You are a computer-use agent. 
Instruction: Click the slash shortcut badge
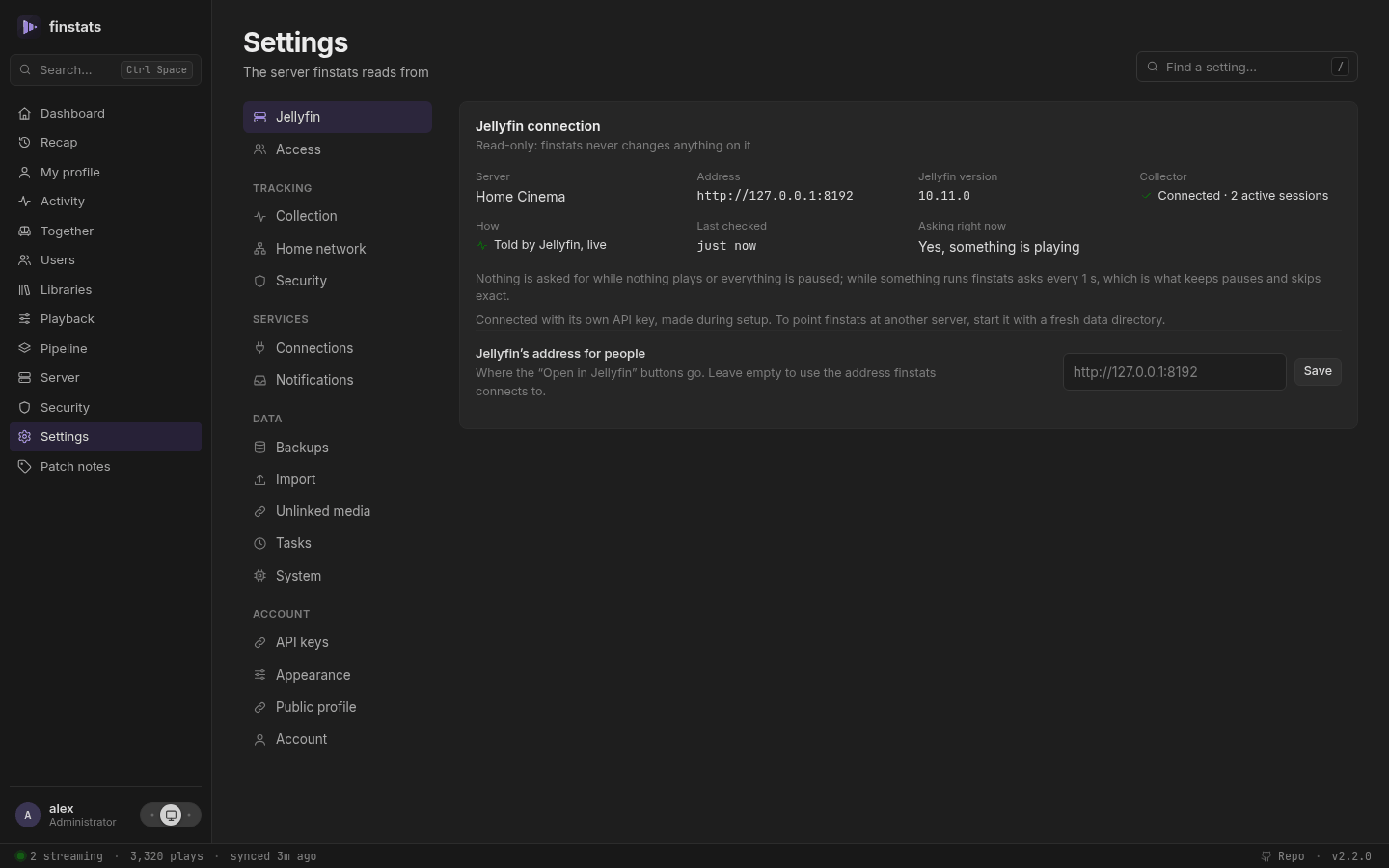point(1340,67)
